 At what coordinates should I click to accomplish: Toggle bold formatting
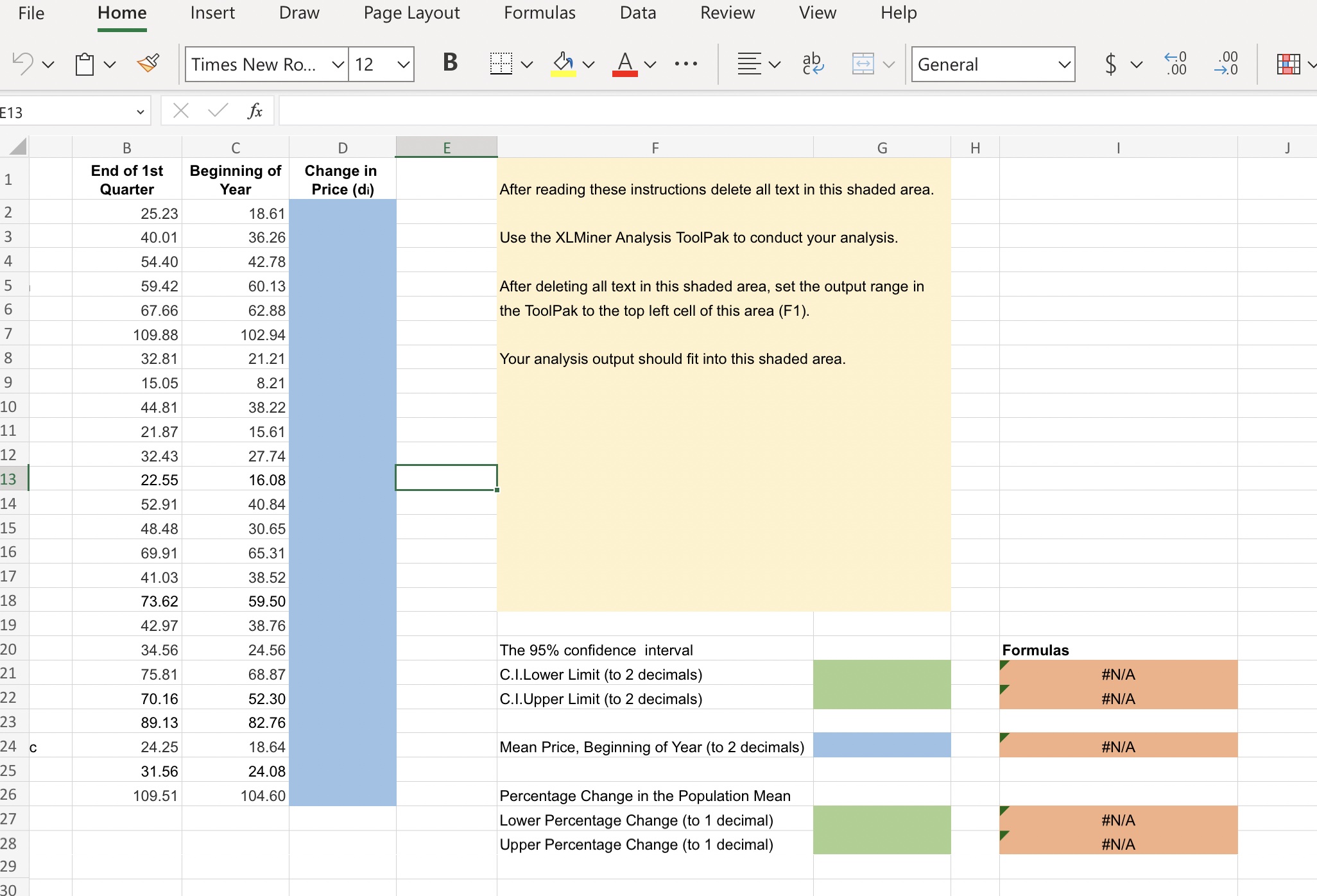449,62
